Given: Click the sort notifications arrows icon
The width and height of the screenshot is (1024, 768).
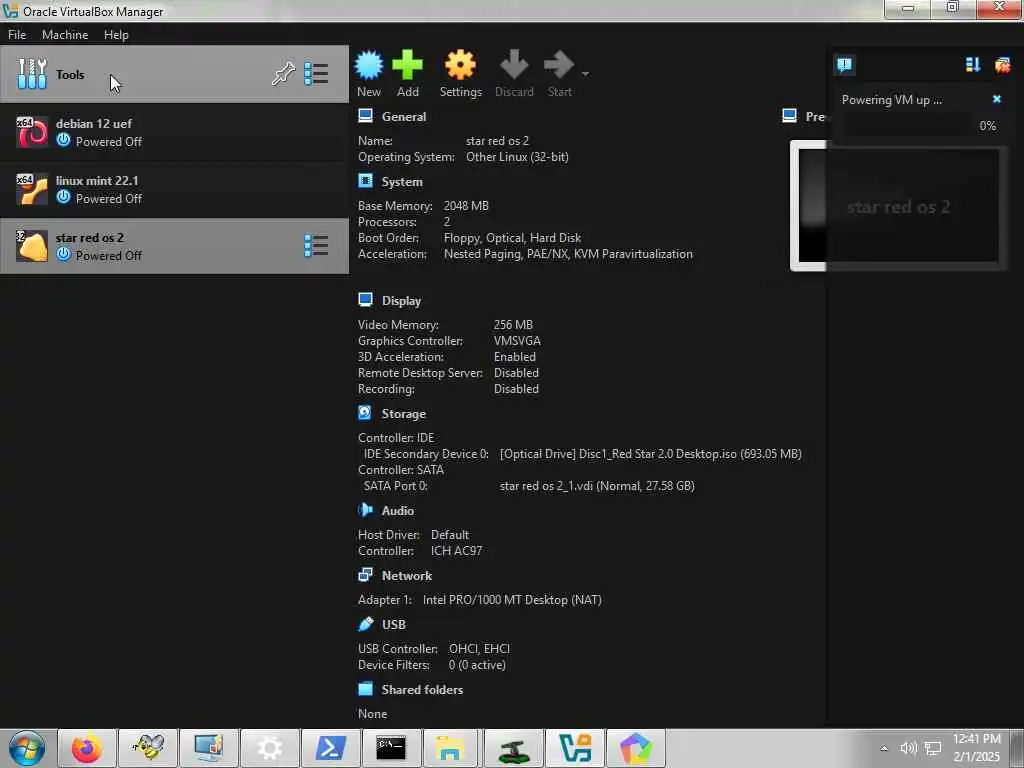Looking at the screenshot, I should pos(972,65).
